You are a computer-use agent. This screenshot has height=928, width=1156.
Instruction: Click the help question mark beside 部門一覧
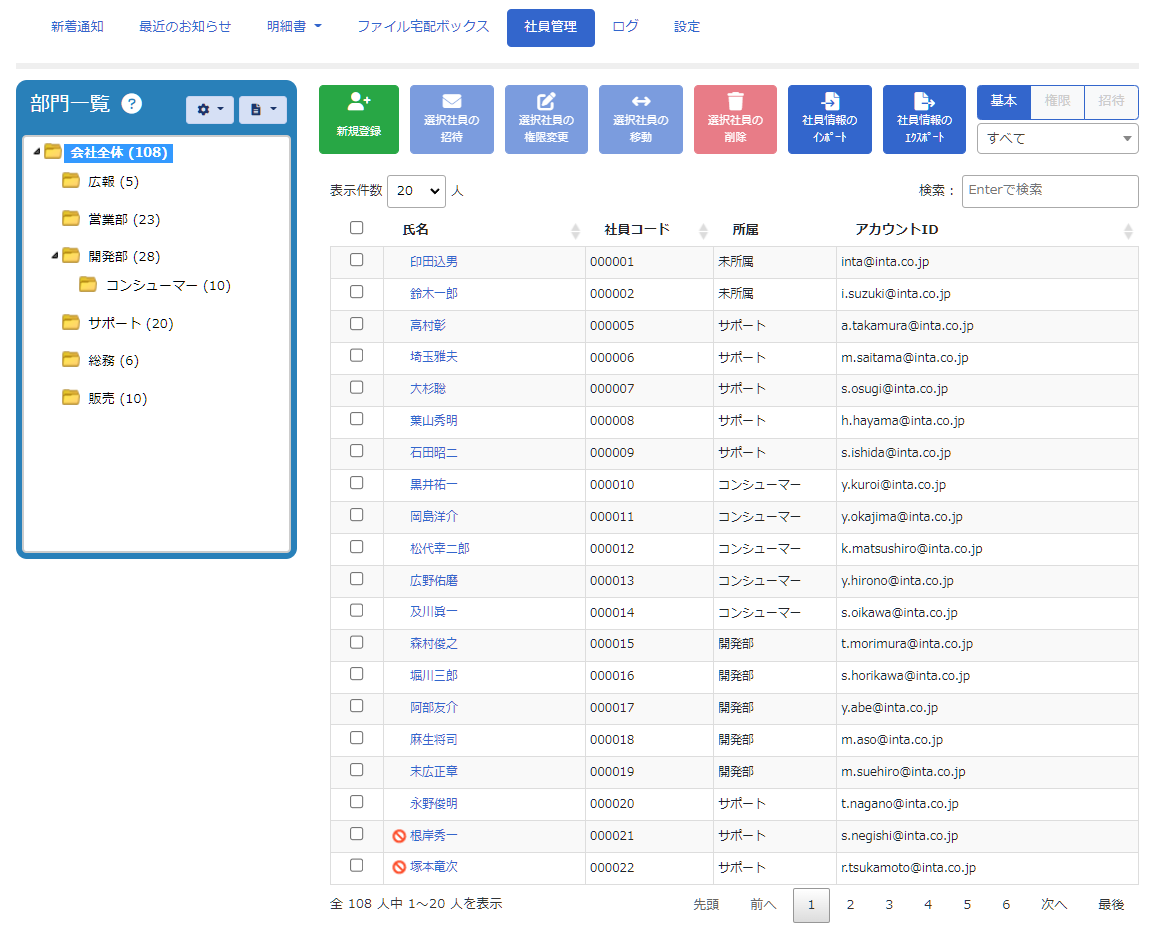coord(132,104)
